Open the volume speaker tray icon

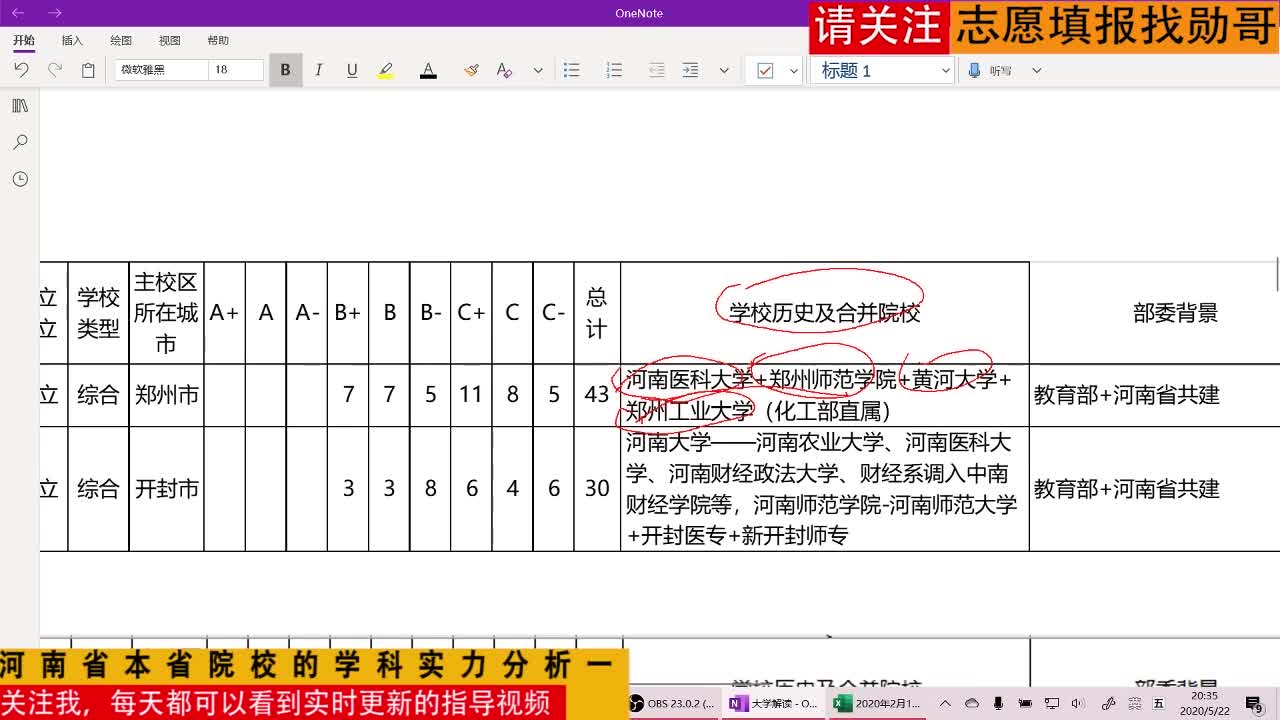click(x=1078, y=703)
